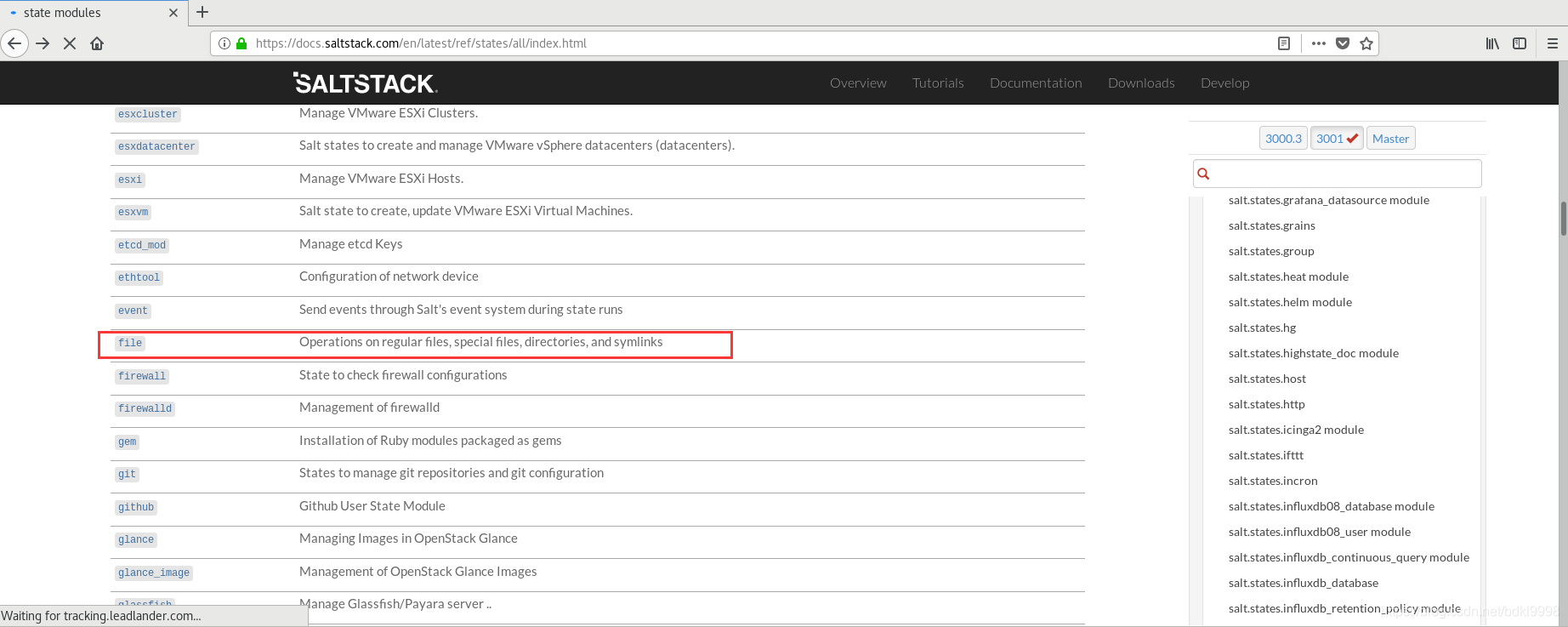Click the browser Forward arrow button

click(43, 43)
